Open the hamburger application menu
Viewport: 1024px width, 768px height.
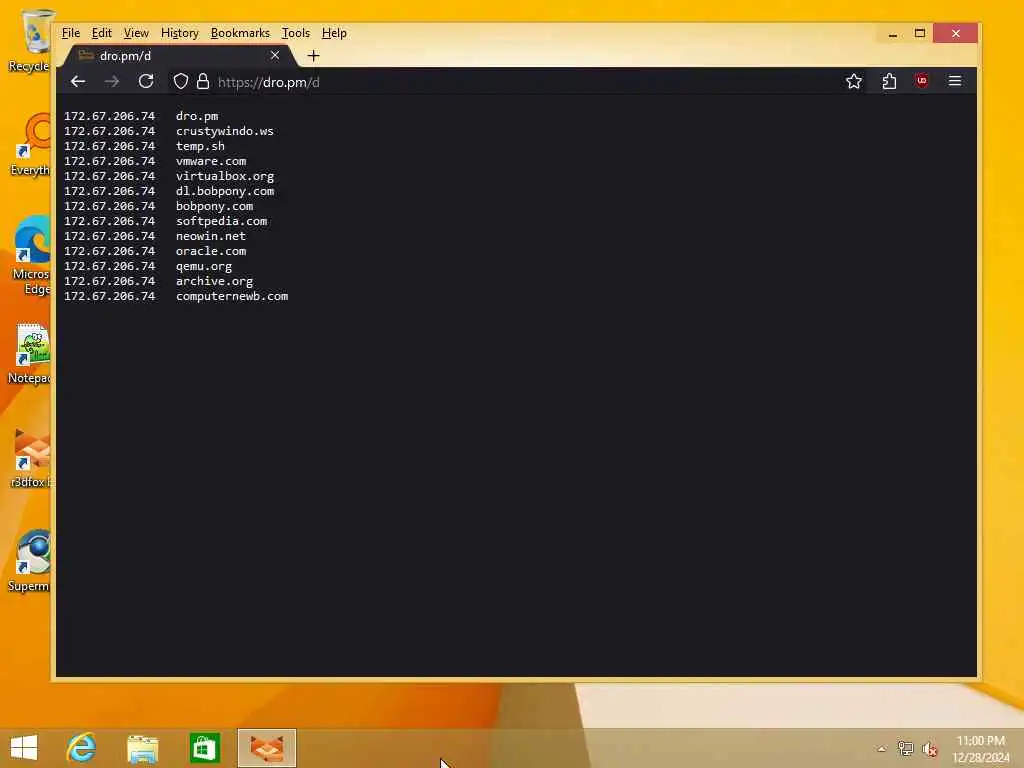click(955, 81)
